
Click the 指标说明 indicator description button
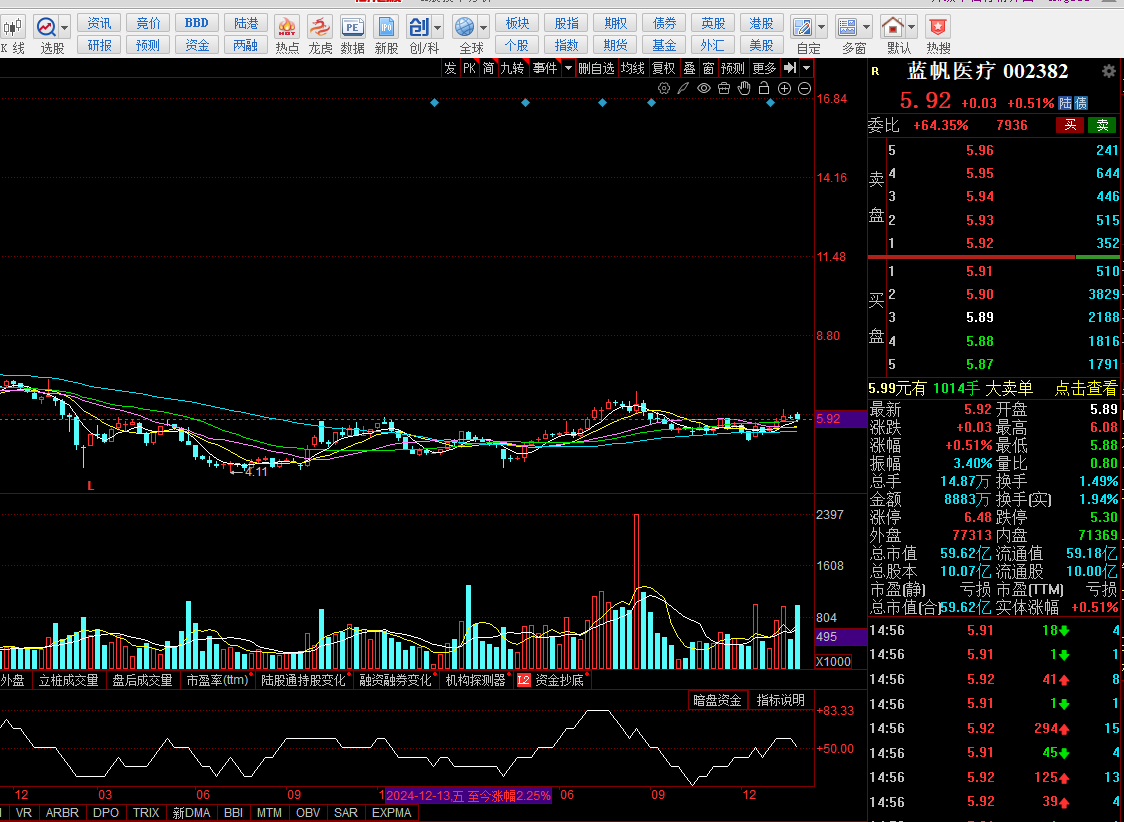coord(780,700)
